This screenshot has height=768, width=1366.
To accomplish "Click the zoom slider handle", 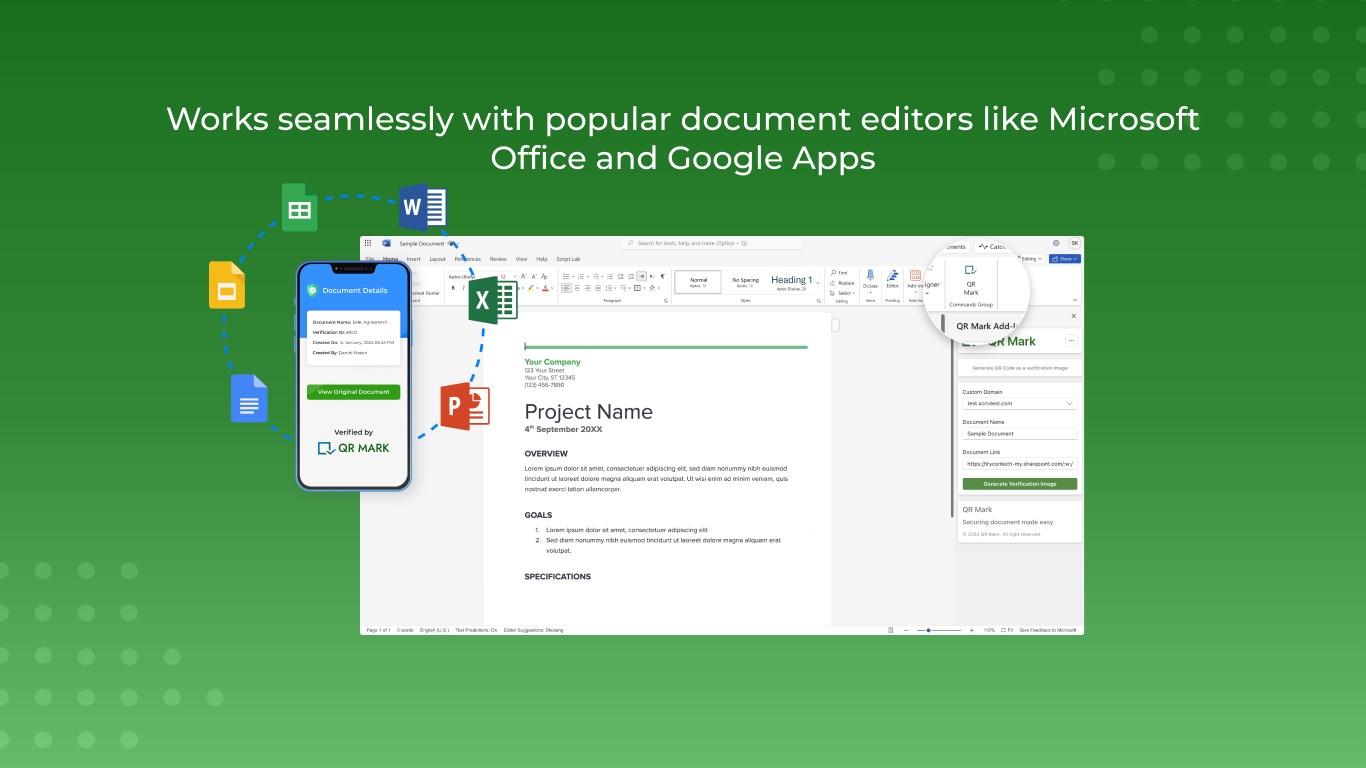I will tap(929, 630).
